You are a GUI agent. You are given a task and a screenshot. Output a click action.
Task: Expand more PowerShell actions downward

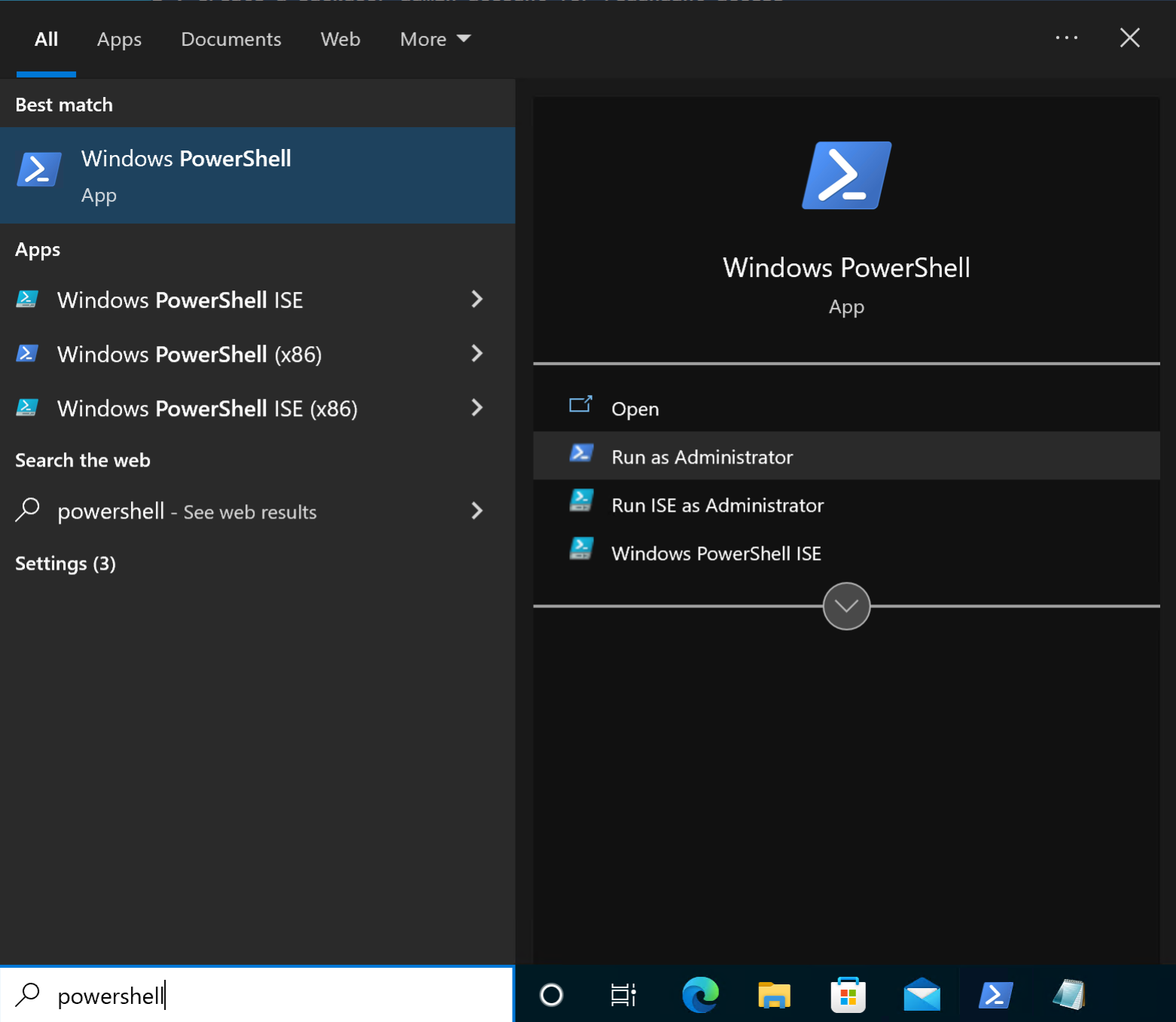[845, 606]
